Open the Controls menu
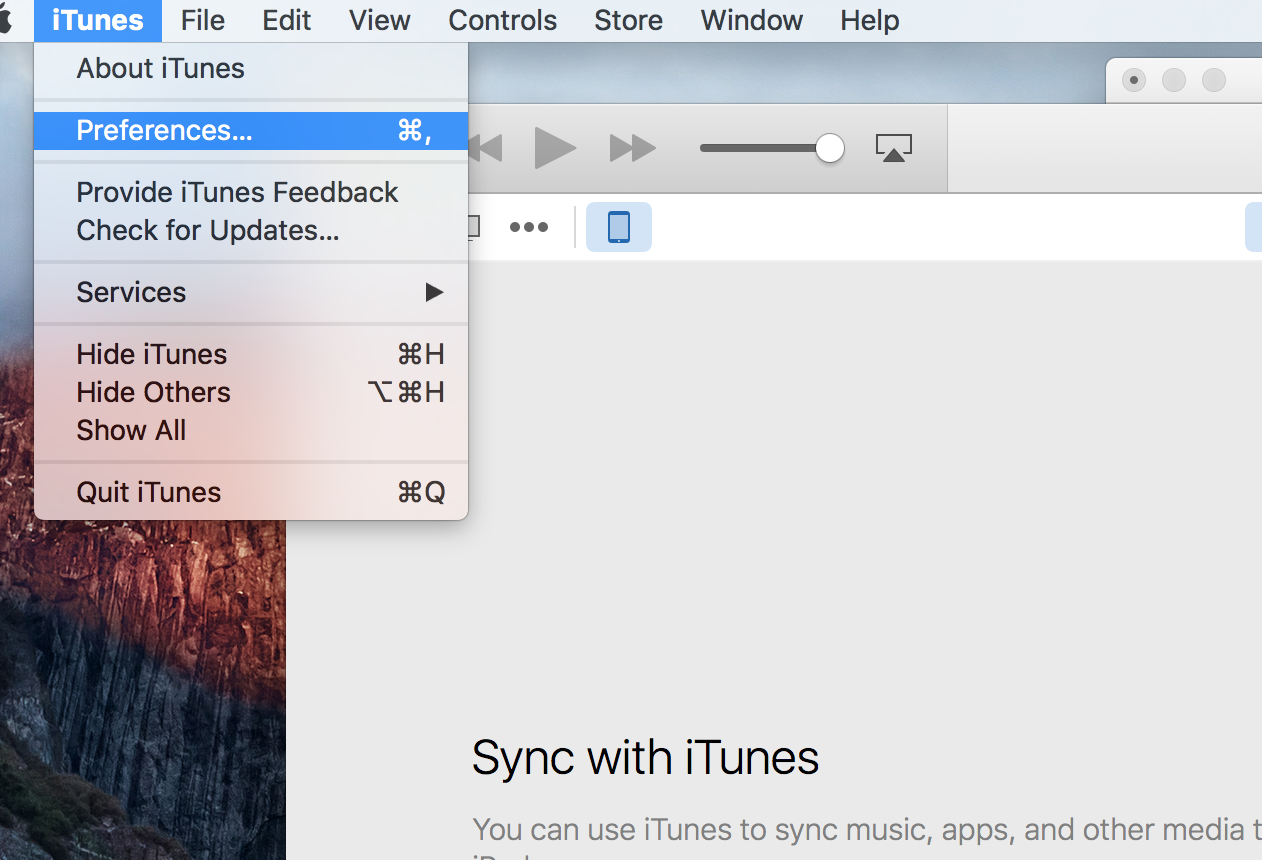The image size is (1262, 860). 503,20
